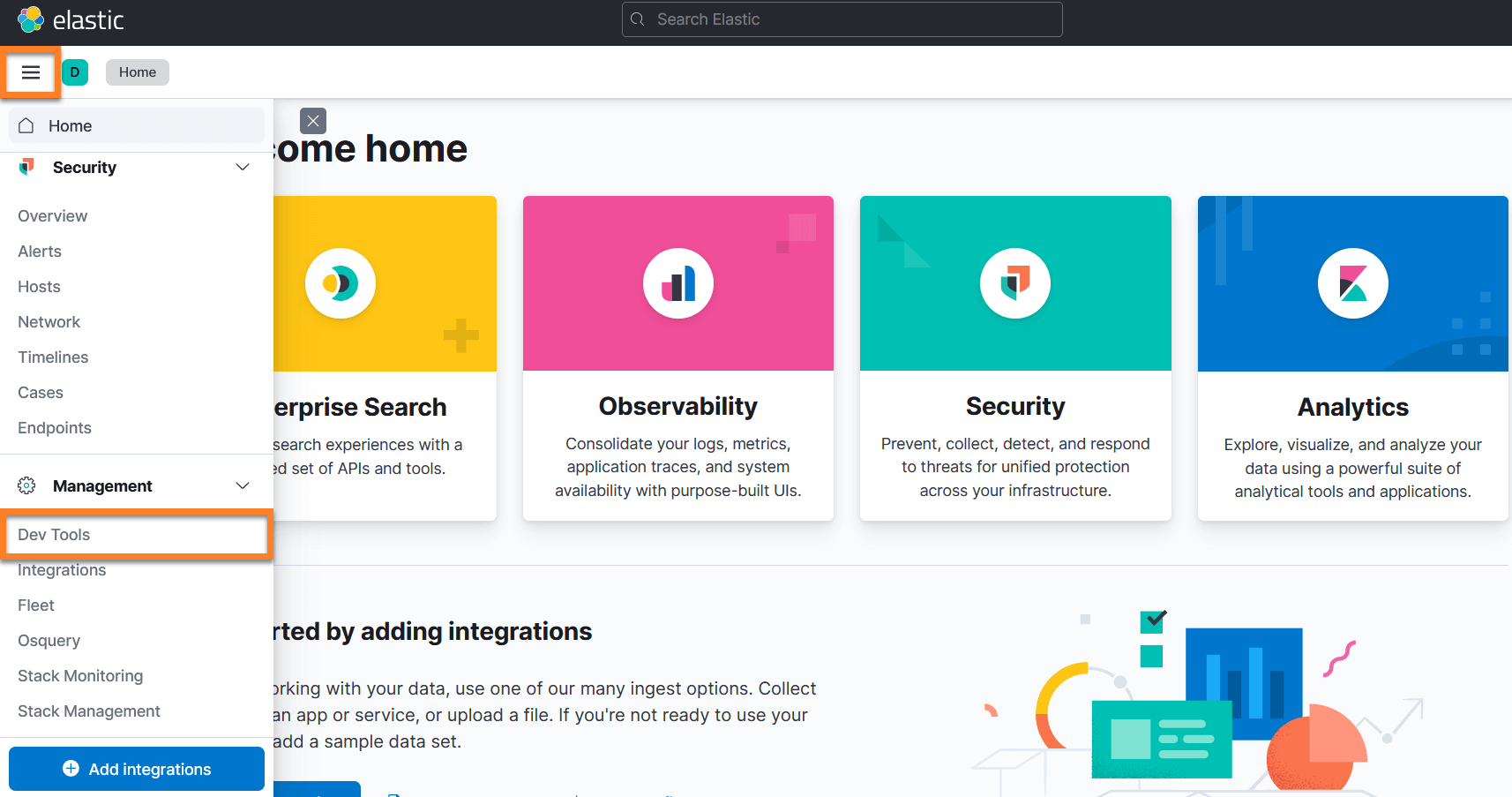
Task: Click the Home breadcrumb
Action: pos(138,72)
